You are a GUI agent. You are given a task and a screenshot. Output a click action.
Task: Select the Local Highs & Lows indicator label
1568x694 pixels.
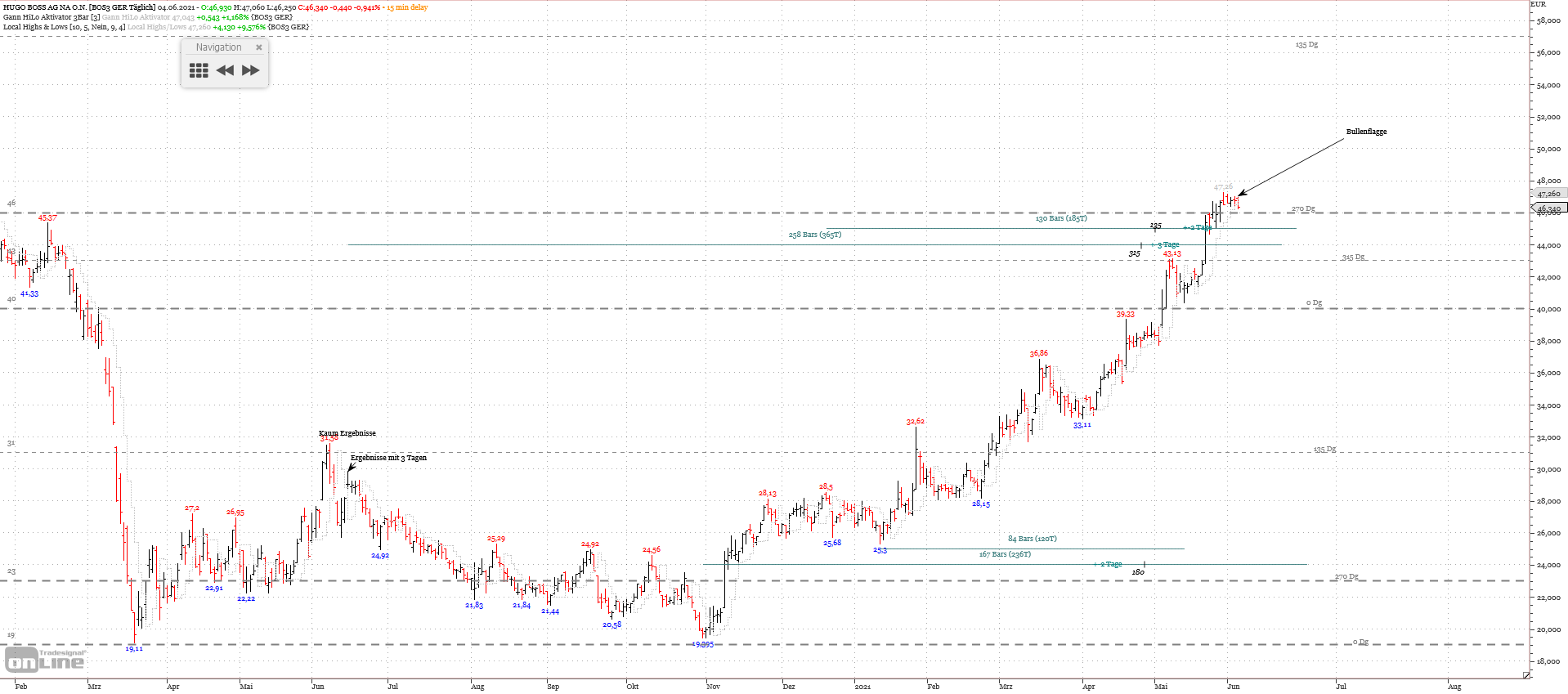coord(65,27)
